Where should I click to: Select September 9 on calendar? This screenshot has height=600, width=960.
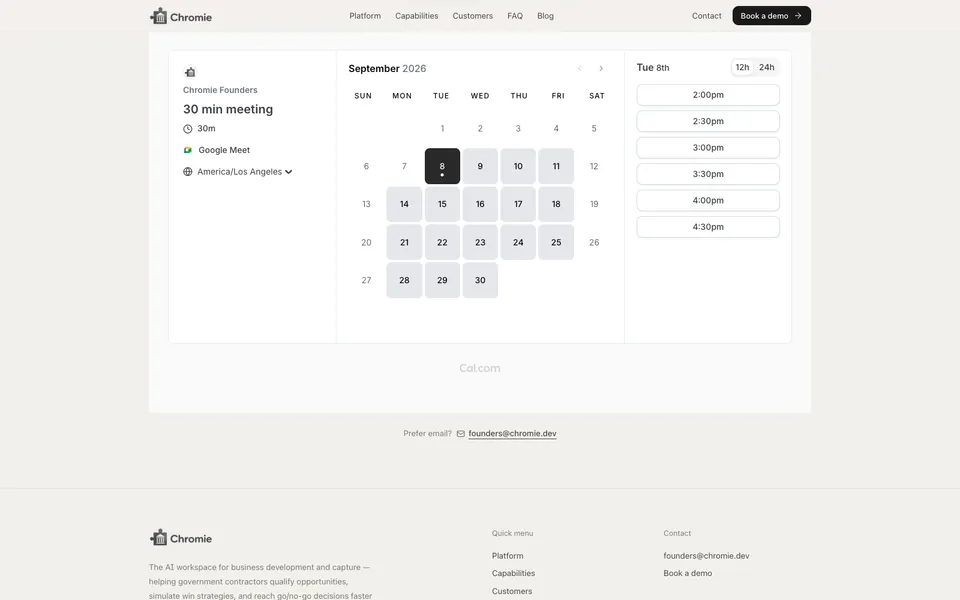click(x=480, y=166)
